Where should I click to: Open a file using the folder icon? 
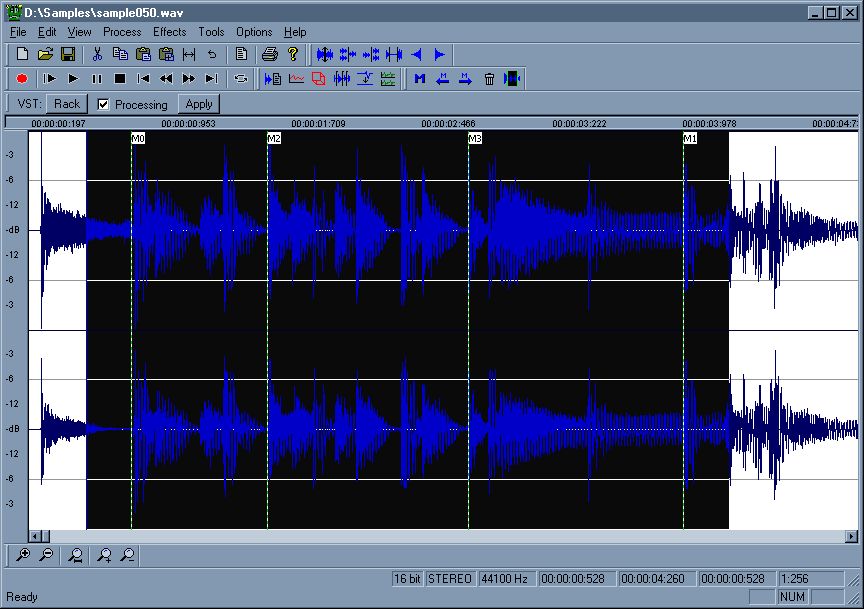point(45,54)
